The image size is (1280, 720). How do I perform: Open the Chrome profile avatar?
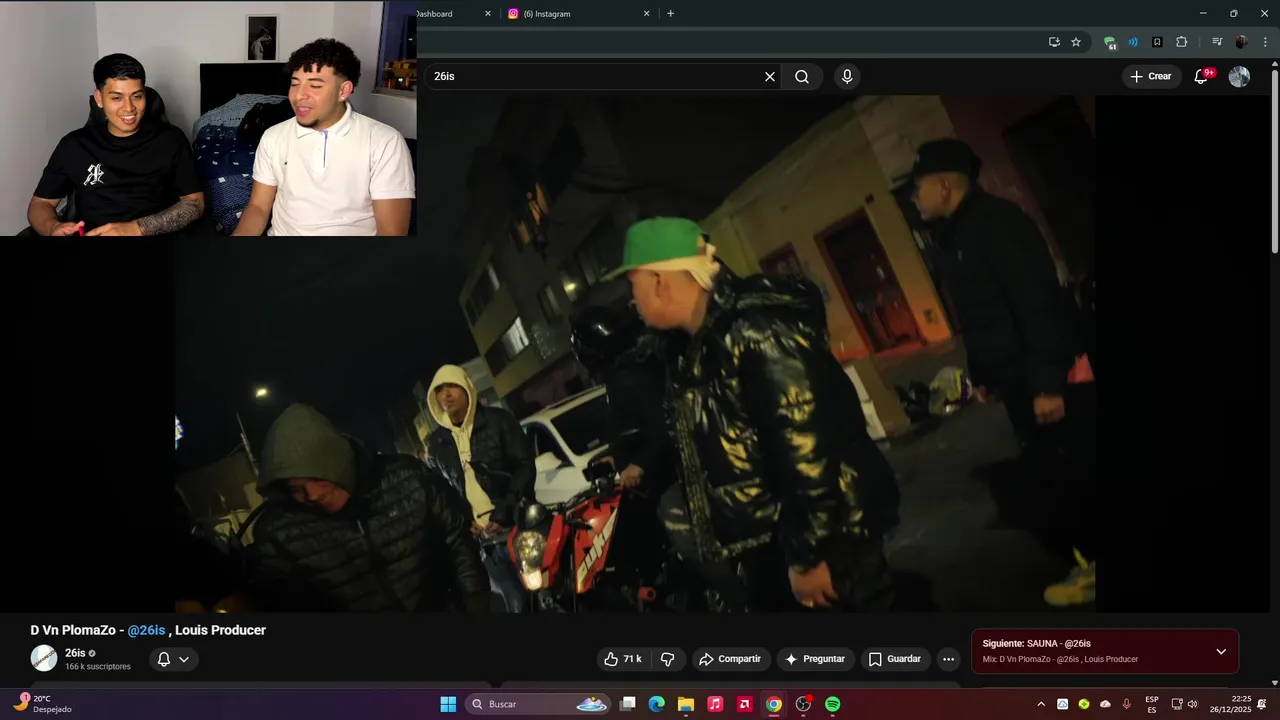tap(1241, 42)
